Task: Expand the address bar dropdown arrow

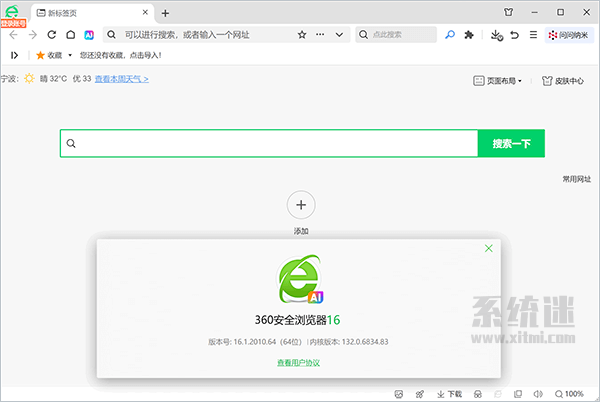Action: (x=340, y=34)
